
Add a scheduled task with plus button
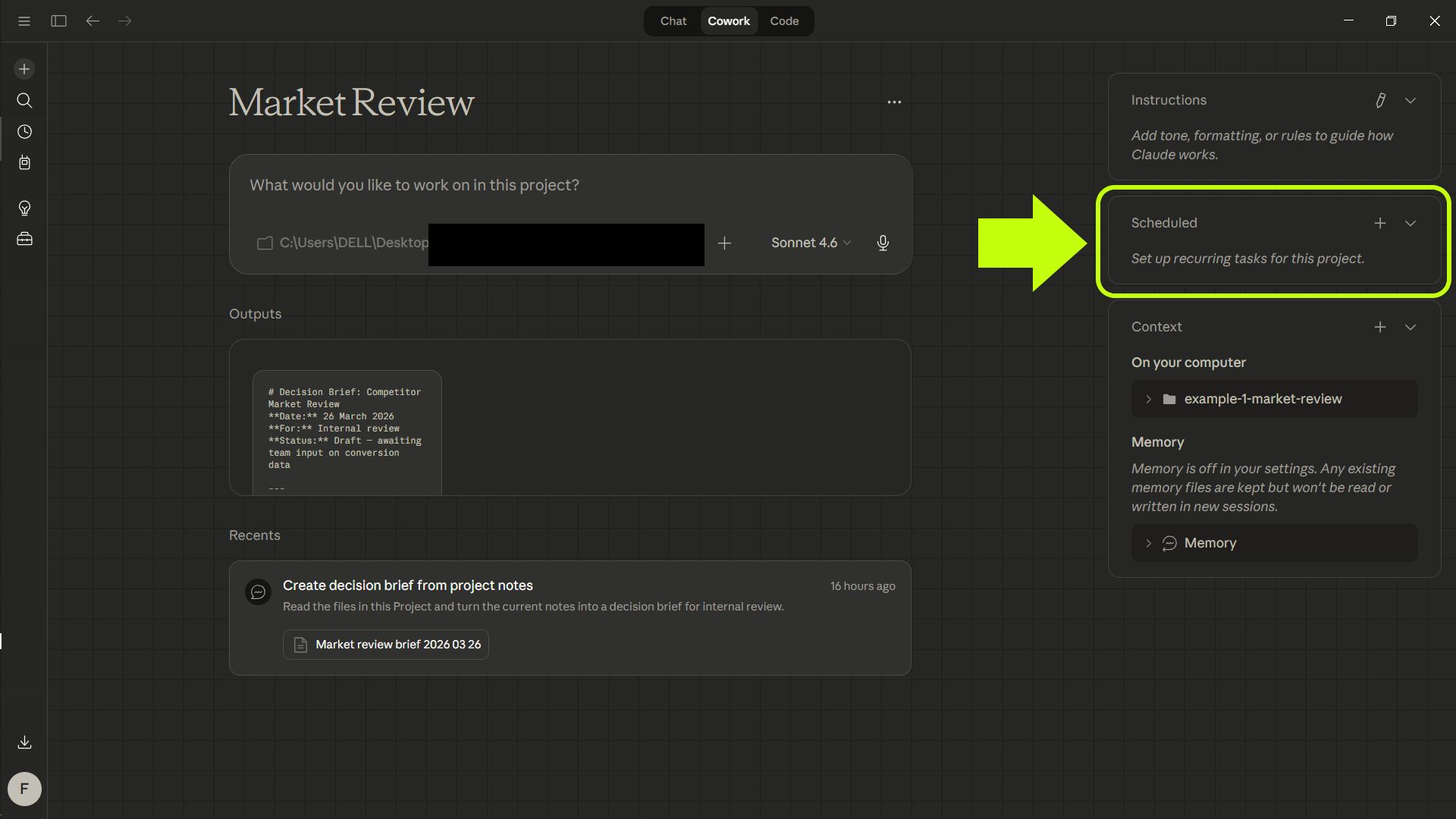1380,223
